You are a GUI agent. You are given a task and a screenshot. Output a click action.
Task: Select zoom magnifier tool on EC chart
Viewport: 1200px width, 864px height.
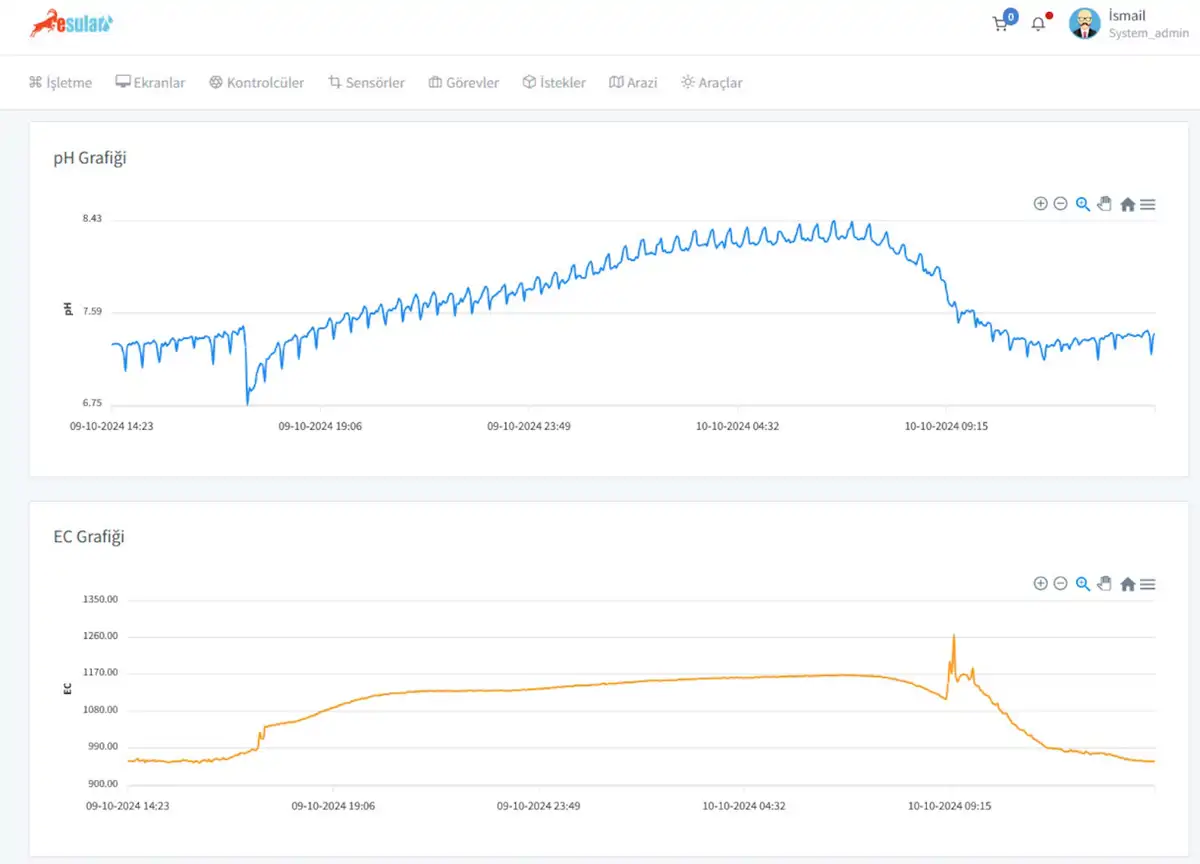click(x=1082, y=584)
